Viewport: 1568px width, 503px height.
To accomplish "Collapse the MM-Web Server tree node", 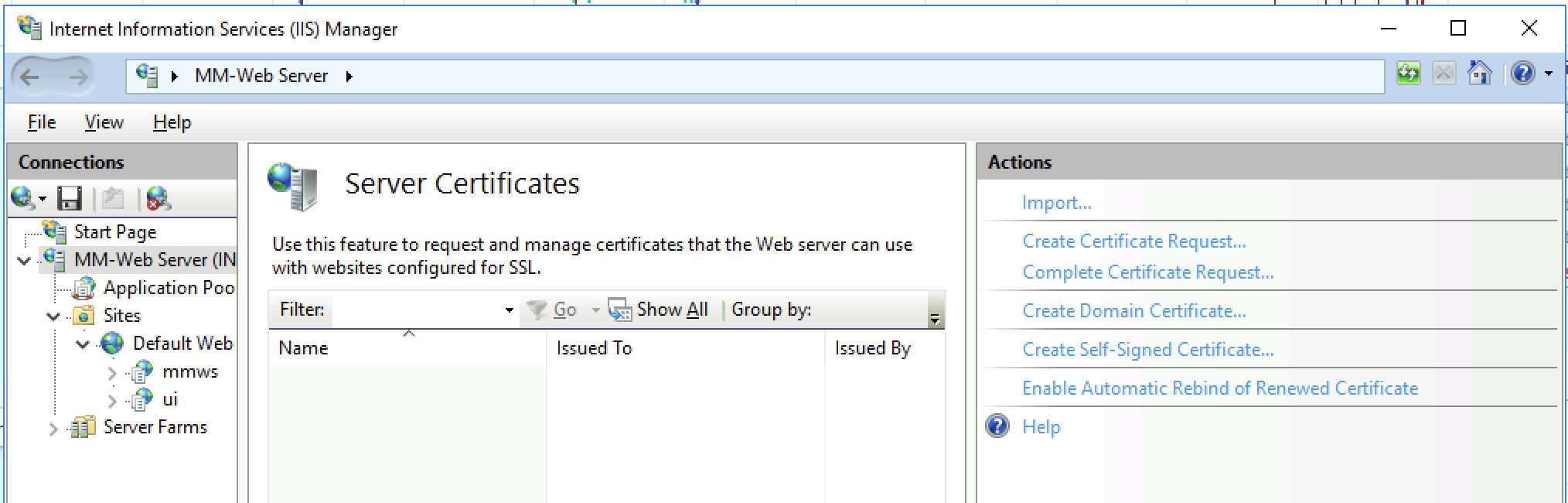I will (x=24, y=261).
